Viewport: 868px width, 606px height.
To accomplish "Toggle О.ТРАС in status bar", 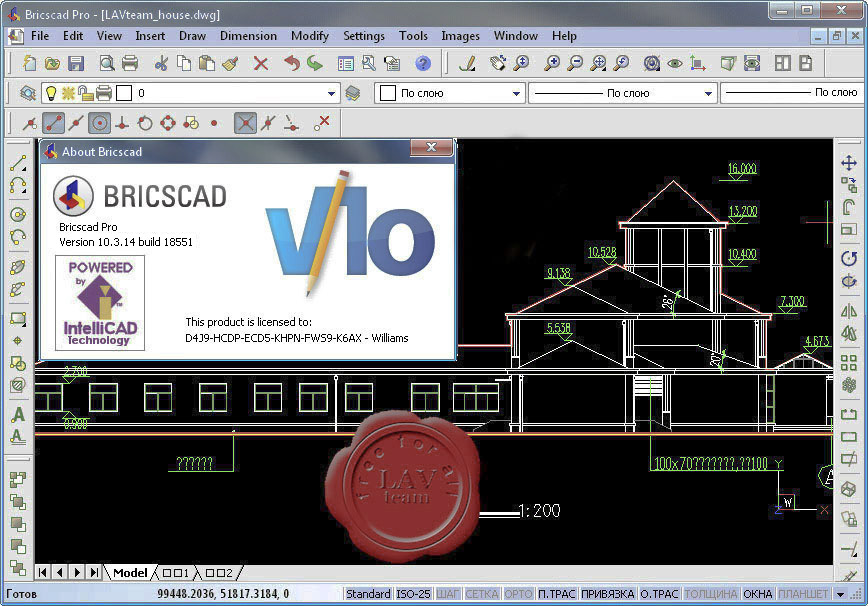I will (659, 594).
